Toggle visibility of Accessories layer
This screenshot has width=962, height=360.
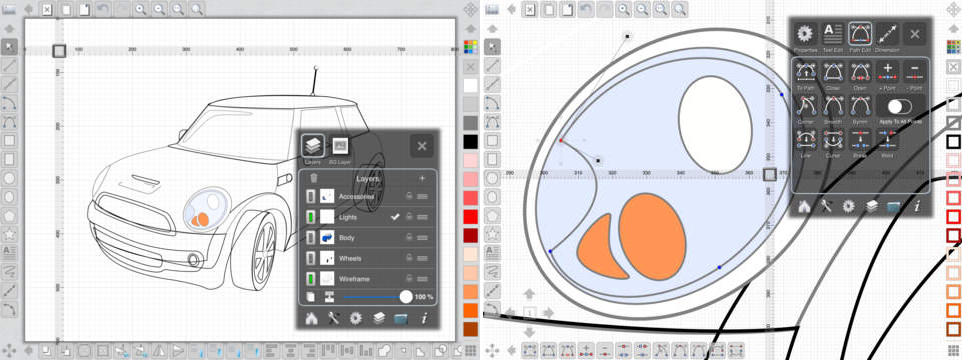click(311, 196)
